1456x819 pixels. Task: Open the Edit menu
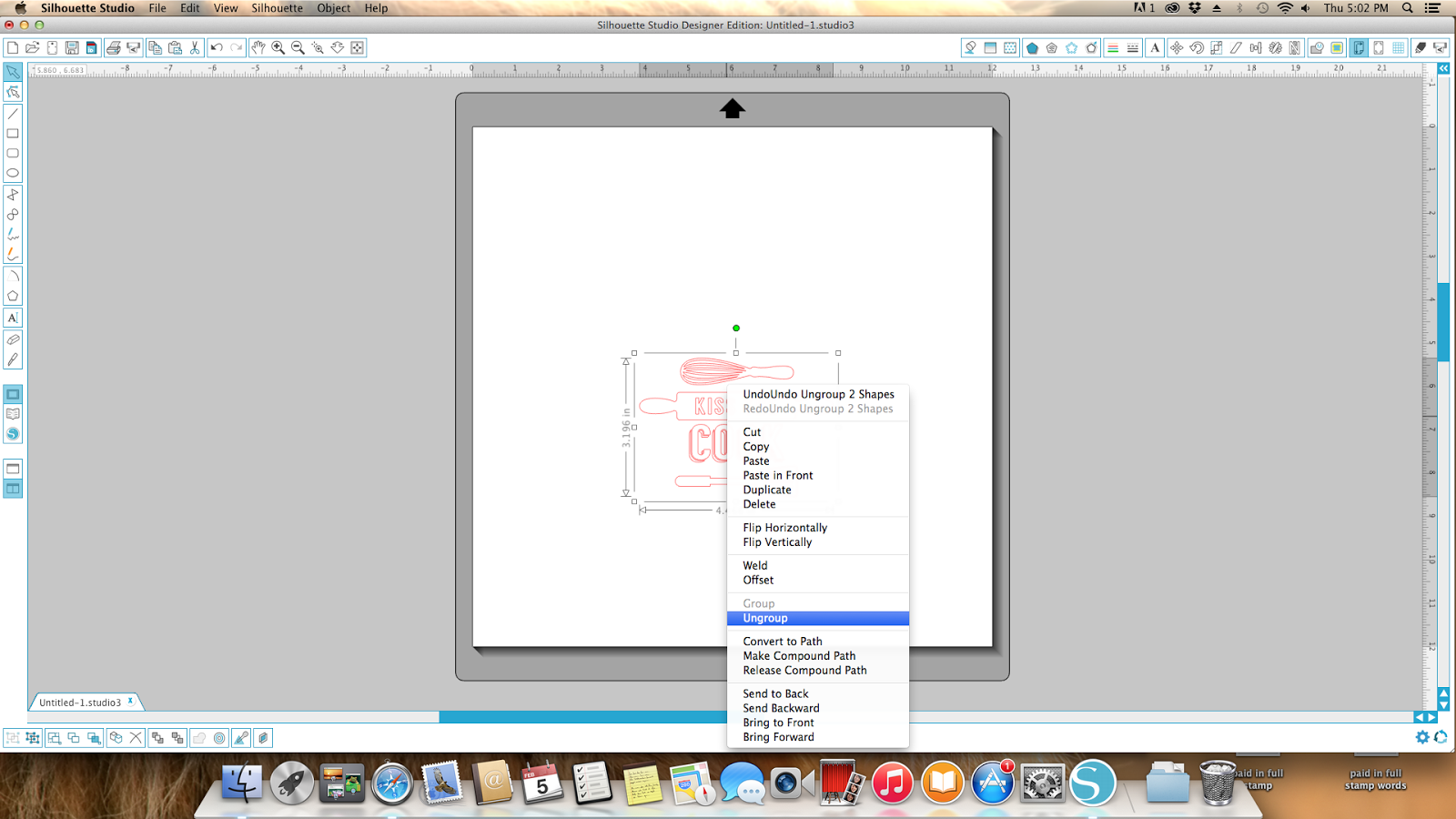189,8
